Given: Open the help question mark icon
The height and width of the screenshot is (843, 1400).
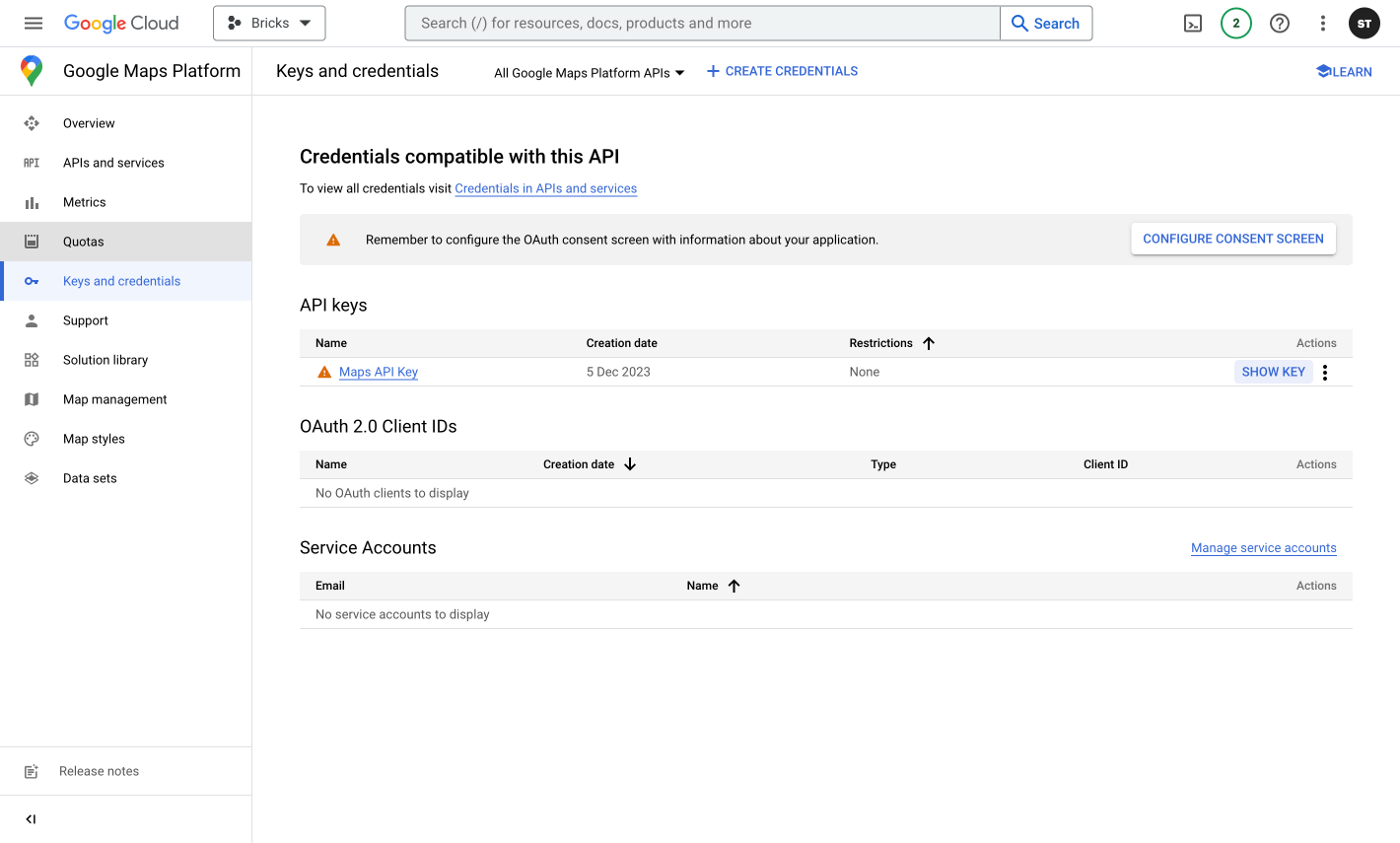Looking at the screenshot, I should tap(1280, 24).
